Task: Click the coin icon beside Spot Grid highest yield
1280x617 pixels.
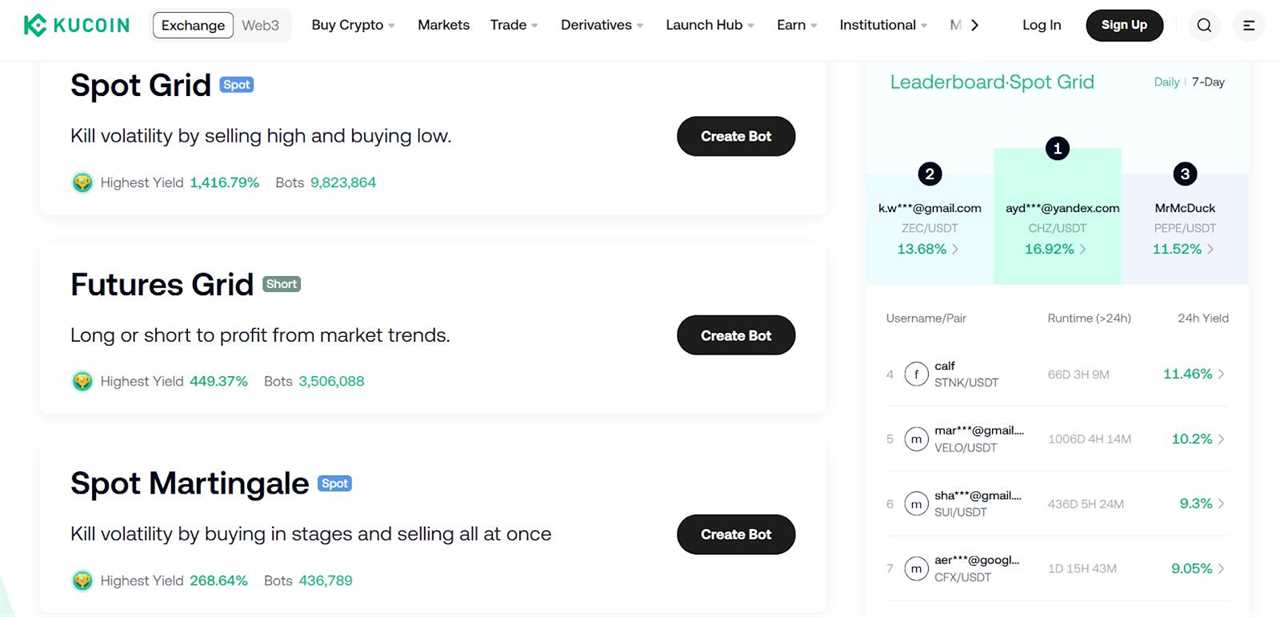Action: point(82,182)
